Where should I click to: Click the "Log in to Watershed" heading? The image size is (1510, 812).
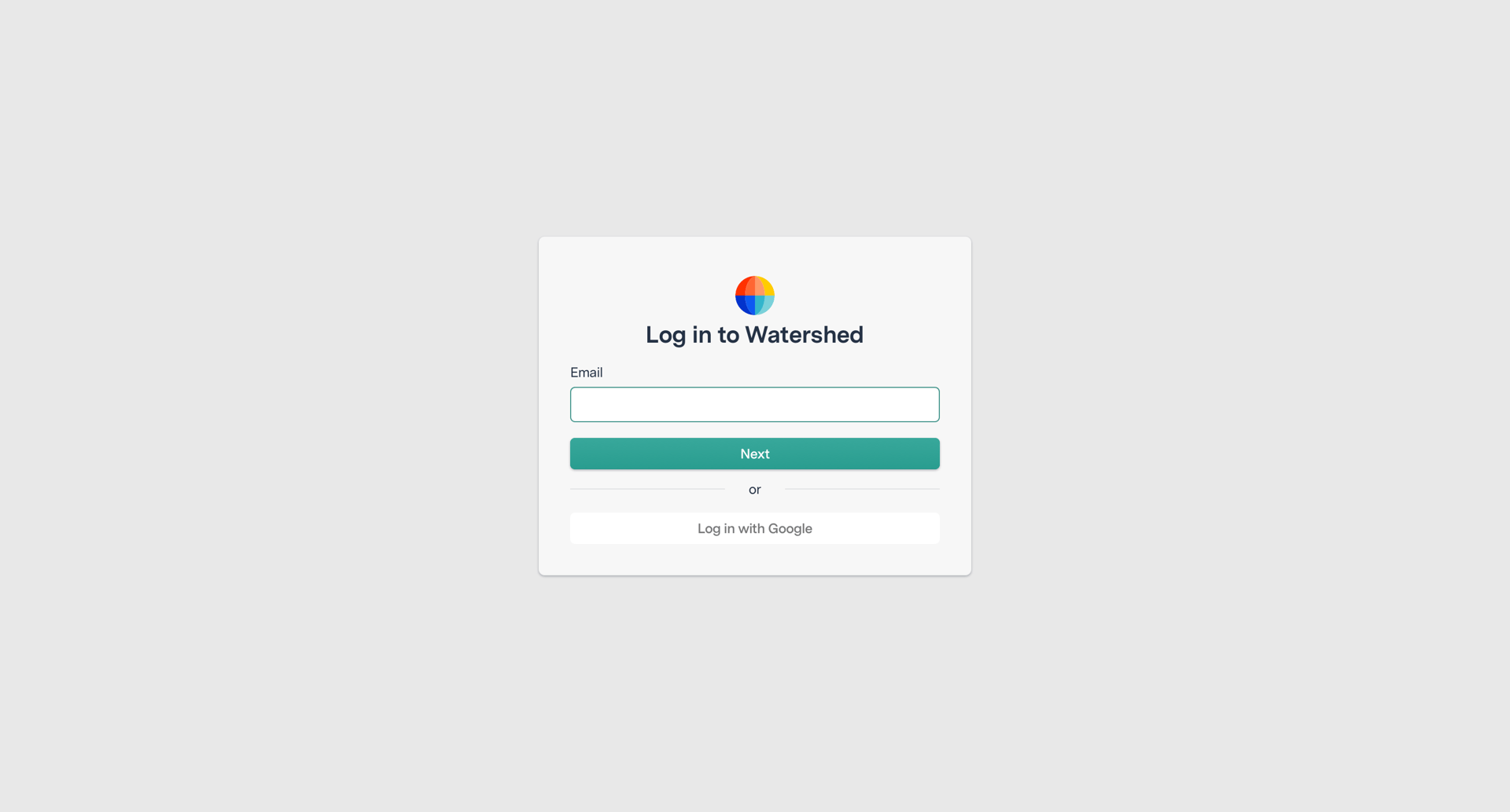coord(755,335)
